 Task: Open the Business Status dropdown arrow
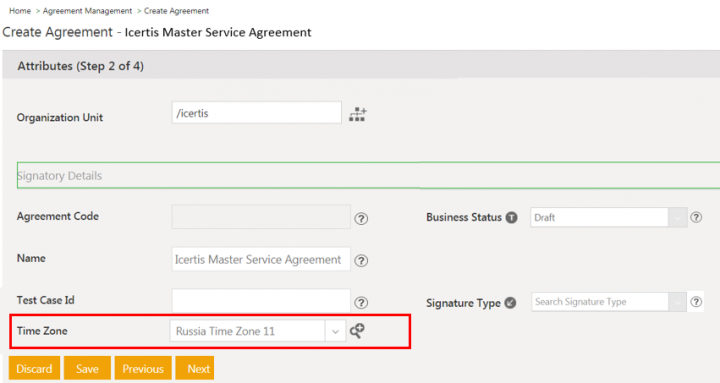677,218
